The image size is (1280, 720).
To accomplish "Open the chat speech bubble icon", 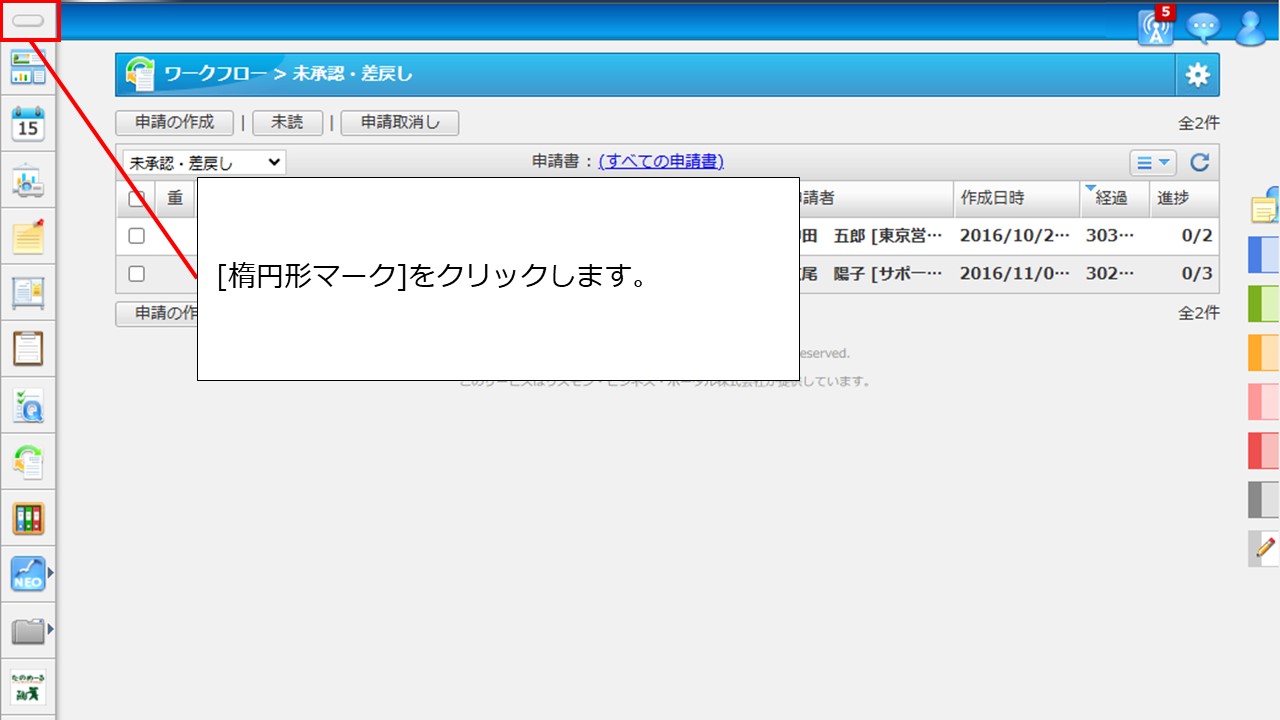I will [1203, 27].
